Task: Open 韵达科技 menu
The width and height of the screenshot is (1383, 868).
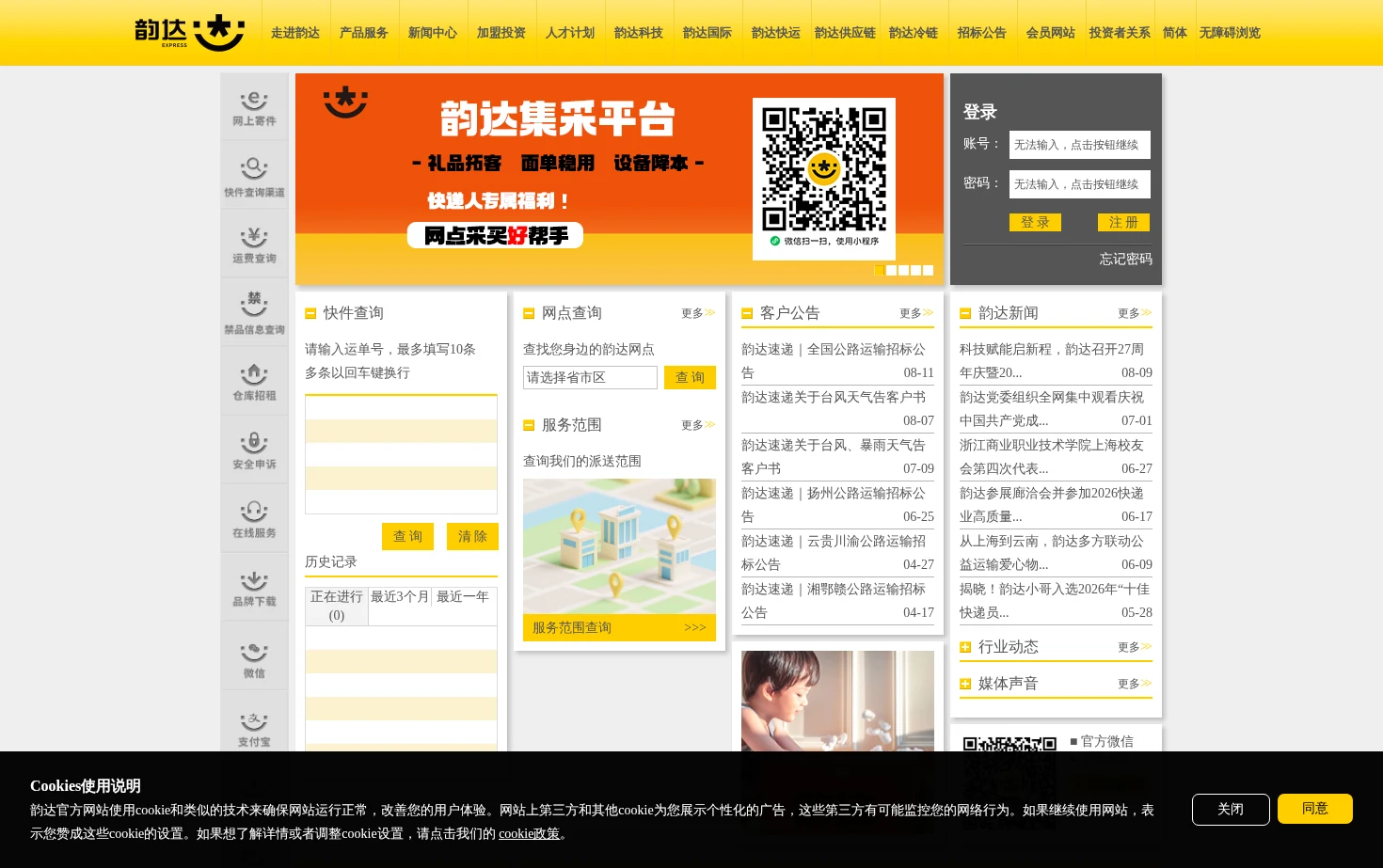Action: 639,33
